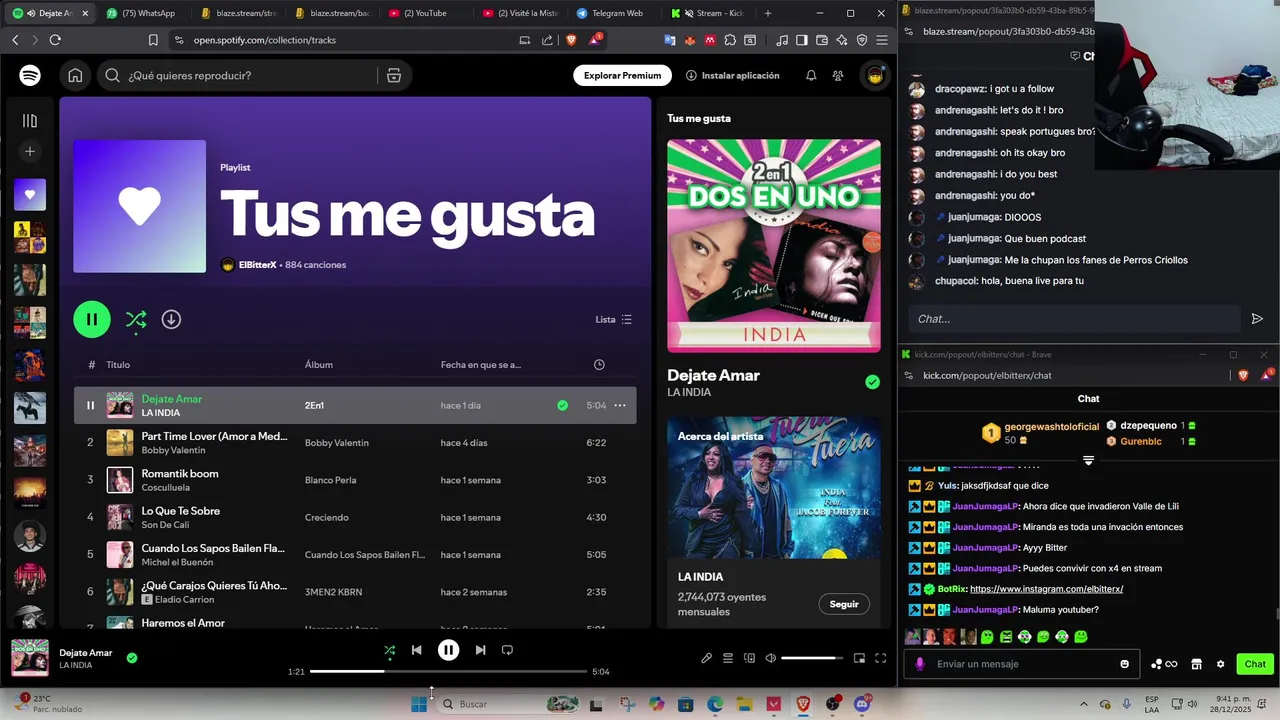Open the Dos en Uno album cover
The width and height of the screenshot is (1280, 720).
click(x=774, y=245)
